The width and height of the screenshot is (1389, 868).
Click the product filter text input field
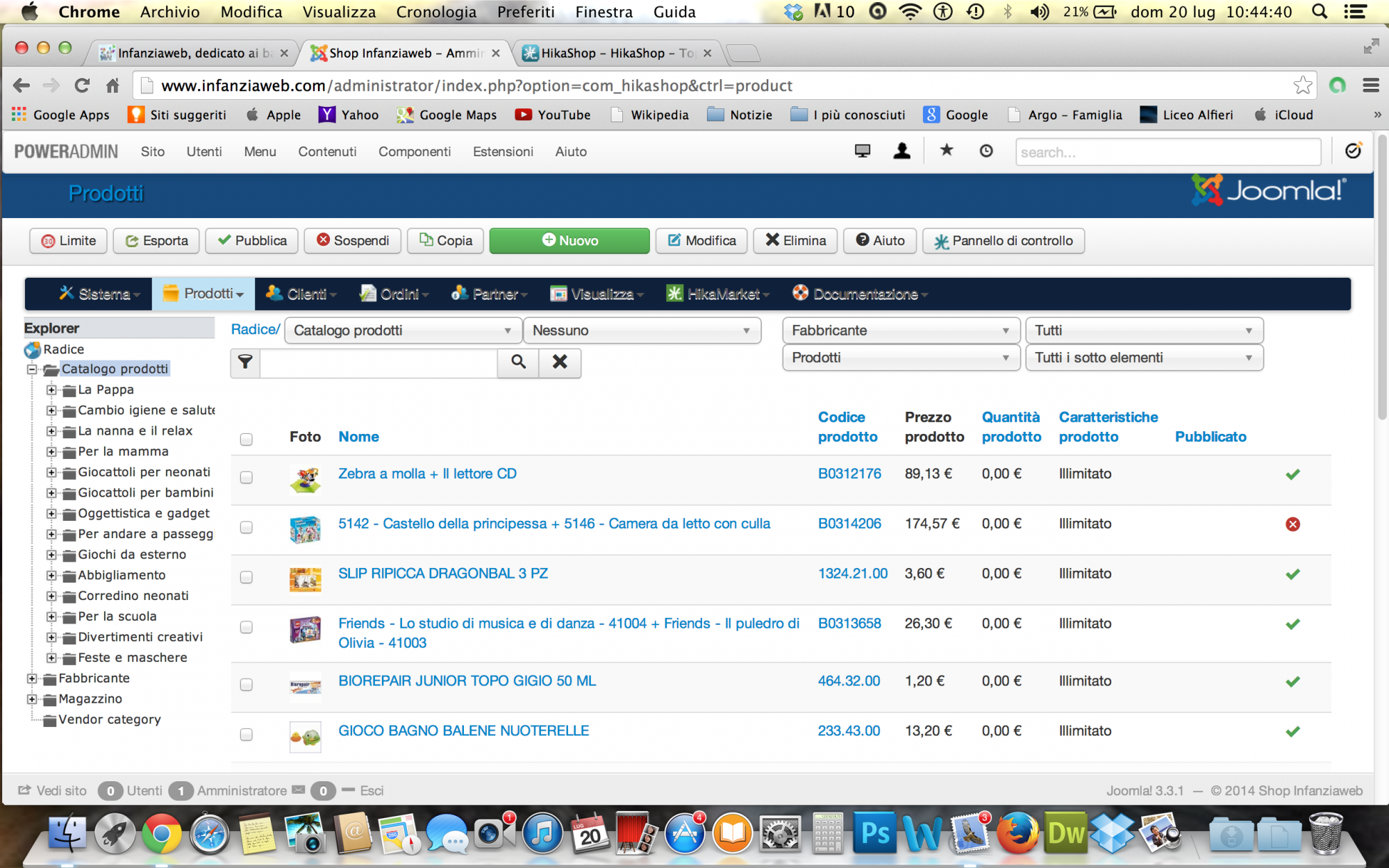point(379,362)
